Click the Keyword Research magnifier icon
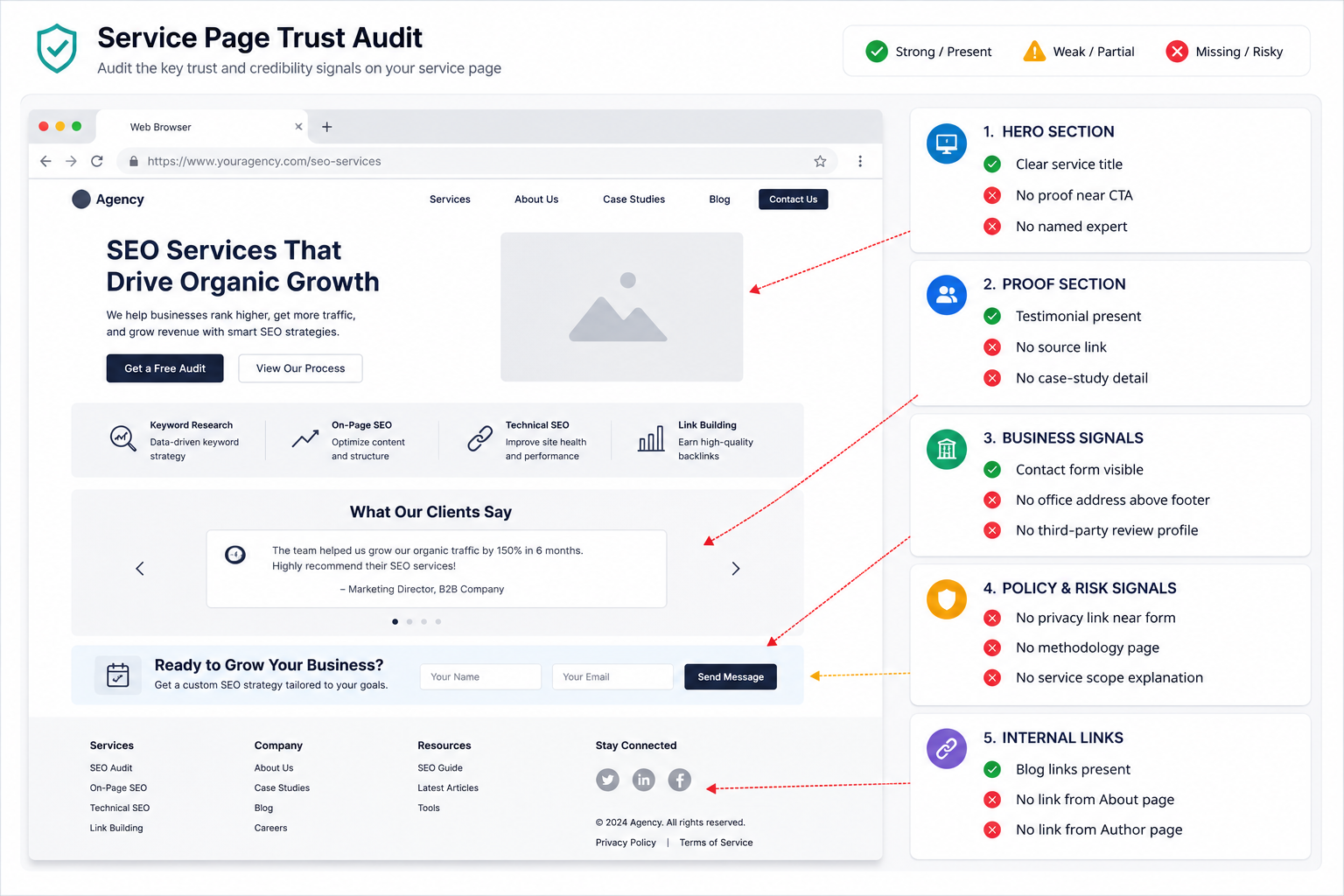The height and width of the screenshot is (896, 1344). pos(122,437)
